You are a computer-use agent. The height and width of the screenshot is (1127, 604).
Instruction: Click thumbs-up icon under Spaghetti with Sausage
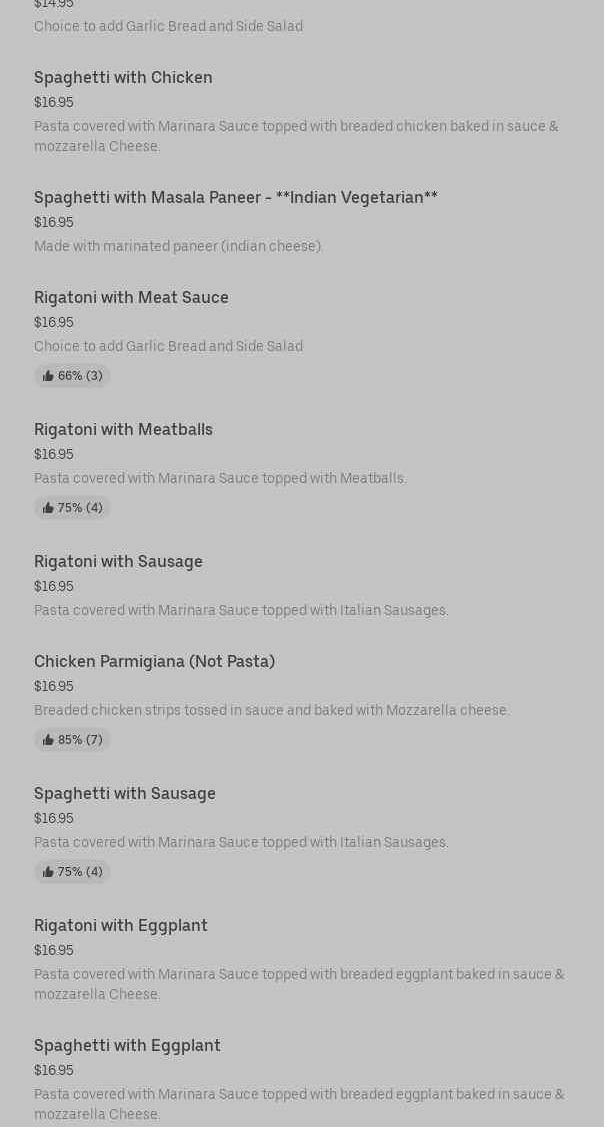coord(48,872)
